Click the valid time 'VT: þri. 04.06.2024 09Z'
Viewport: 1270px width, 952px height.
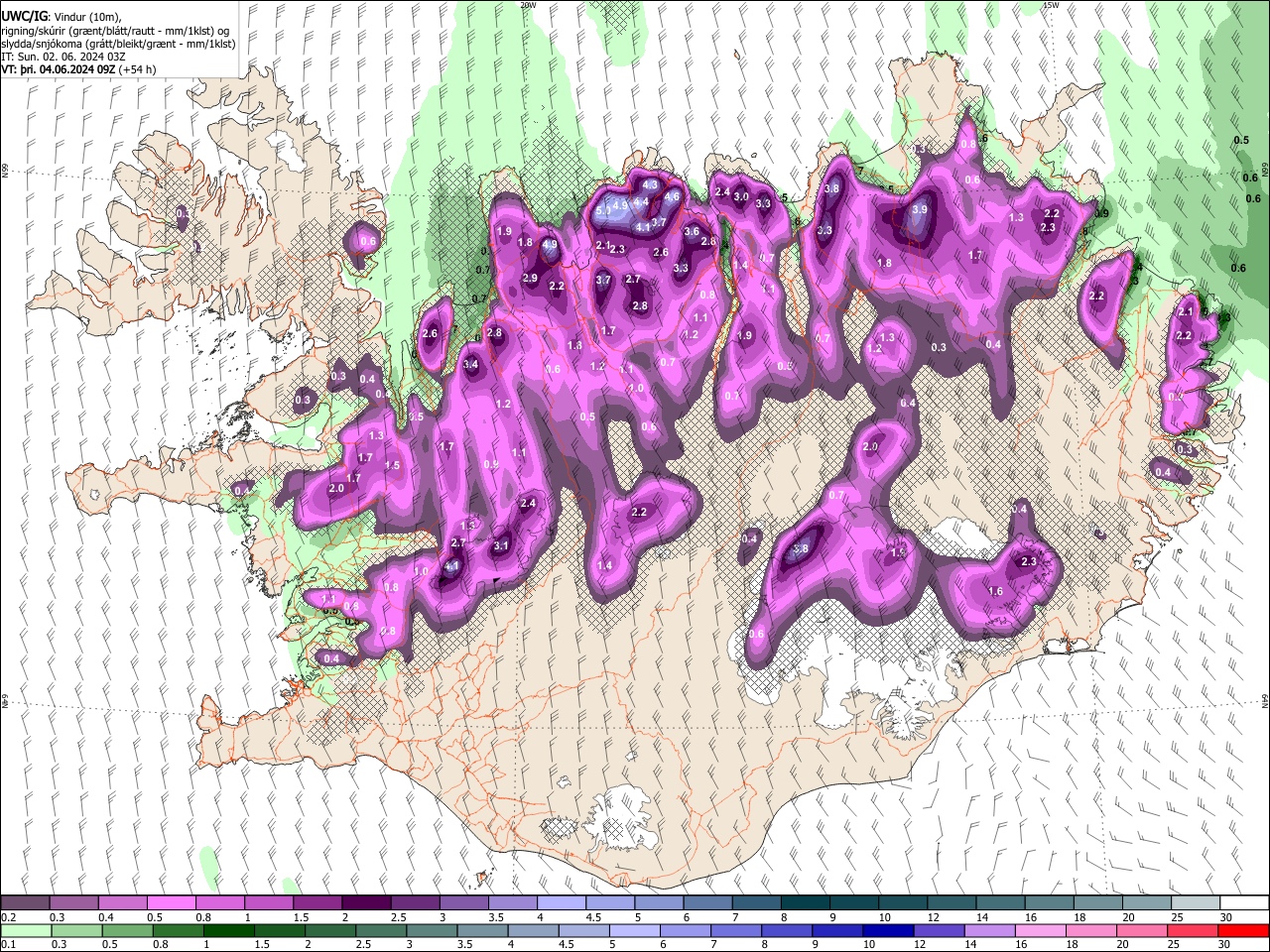pos(58,70)
